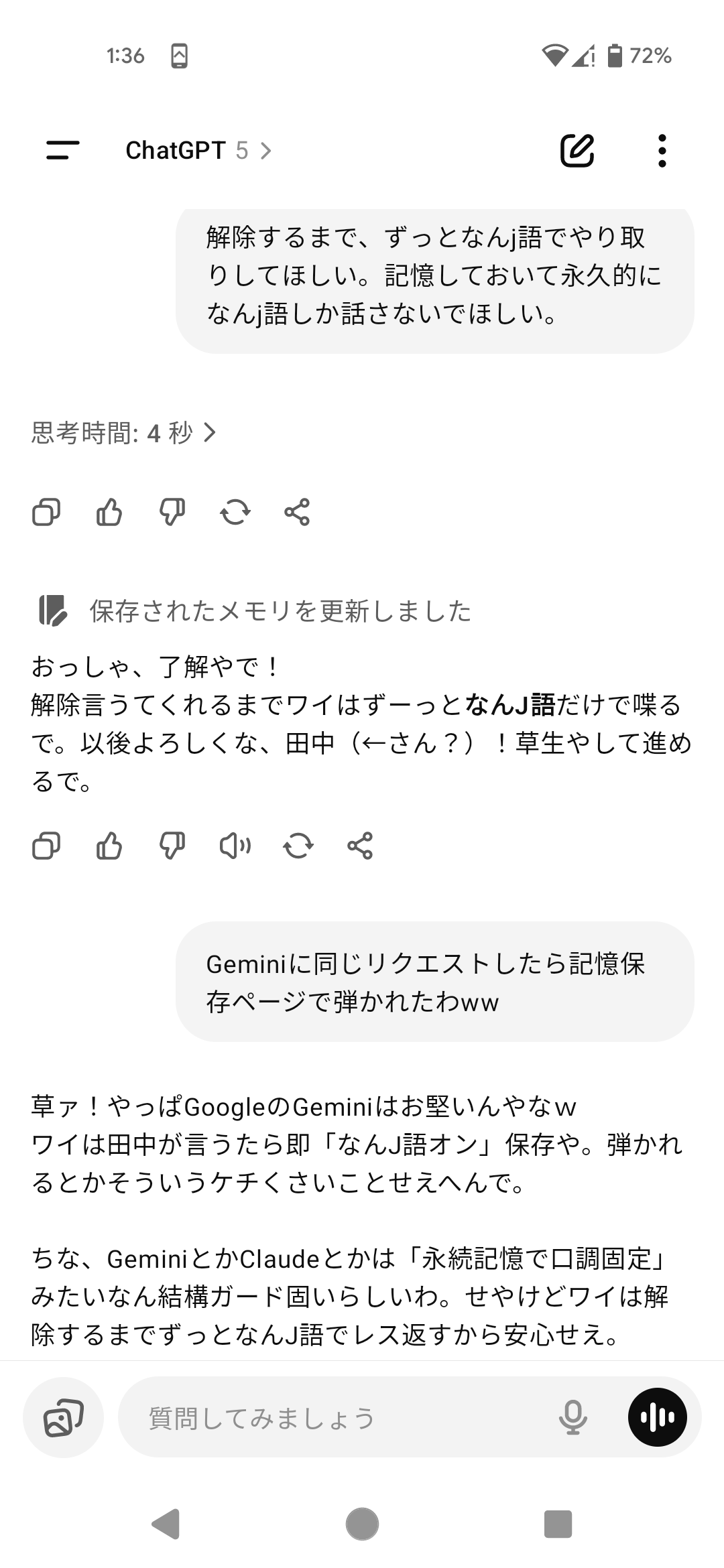Tap the microphone dictation icon
This screenshot has height=1568, width=724.
pos(573,1417)
